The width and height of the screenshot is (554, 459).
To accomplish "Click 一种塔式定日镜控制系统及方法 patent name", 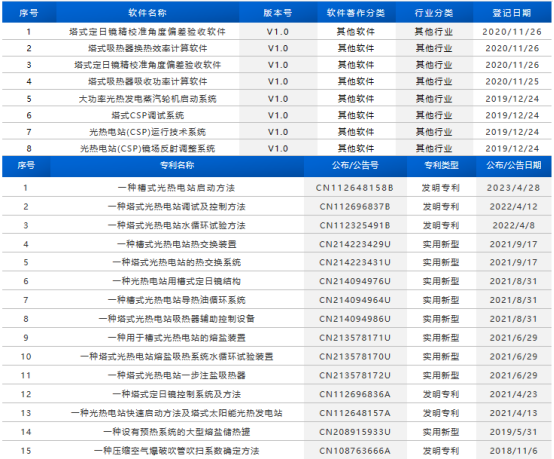I will [177, 394].
